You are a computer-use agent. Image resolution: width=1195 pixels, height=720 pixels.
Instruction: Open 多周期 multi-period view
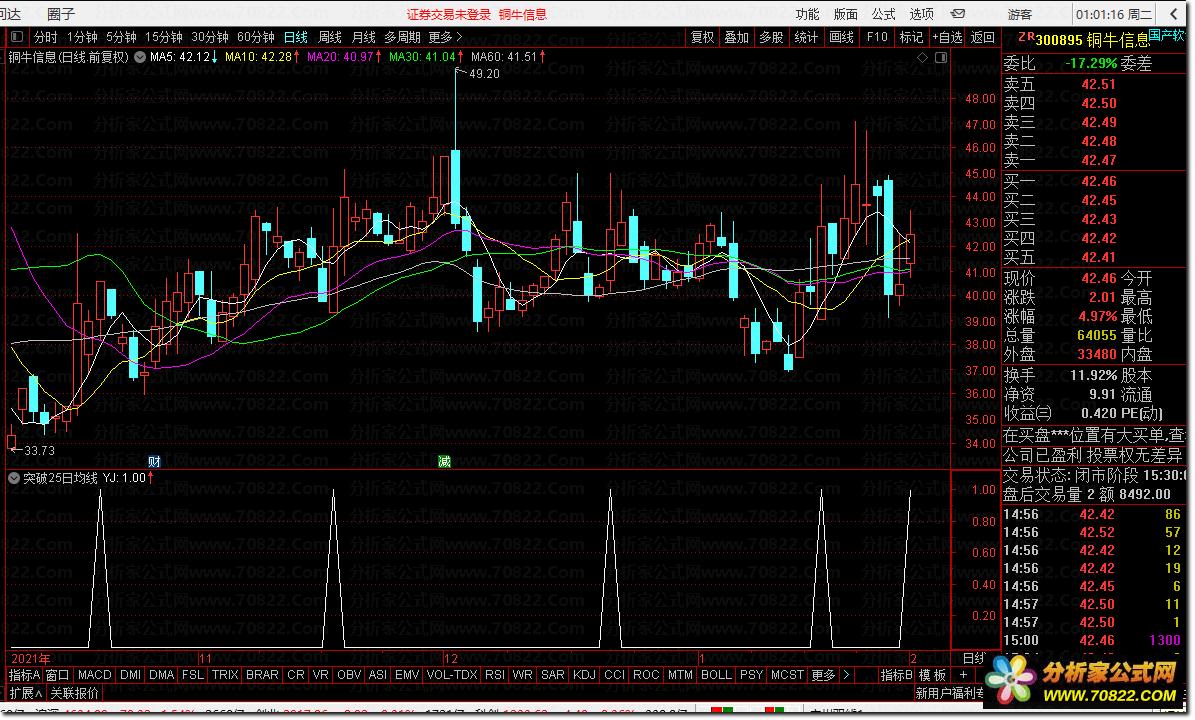tap(402, 37)
